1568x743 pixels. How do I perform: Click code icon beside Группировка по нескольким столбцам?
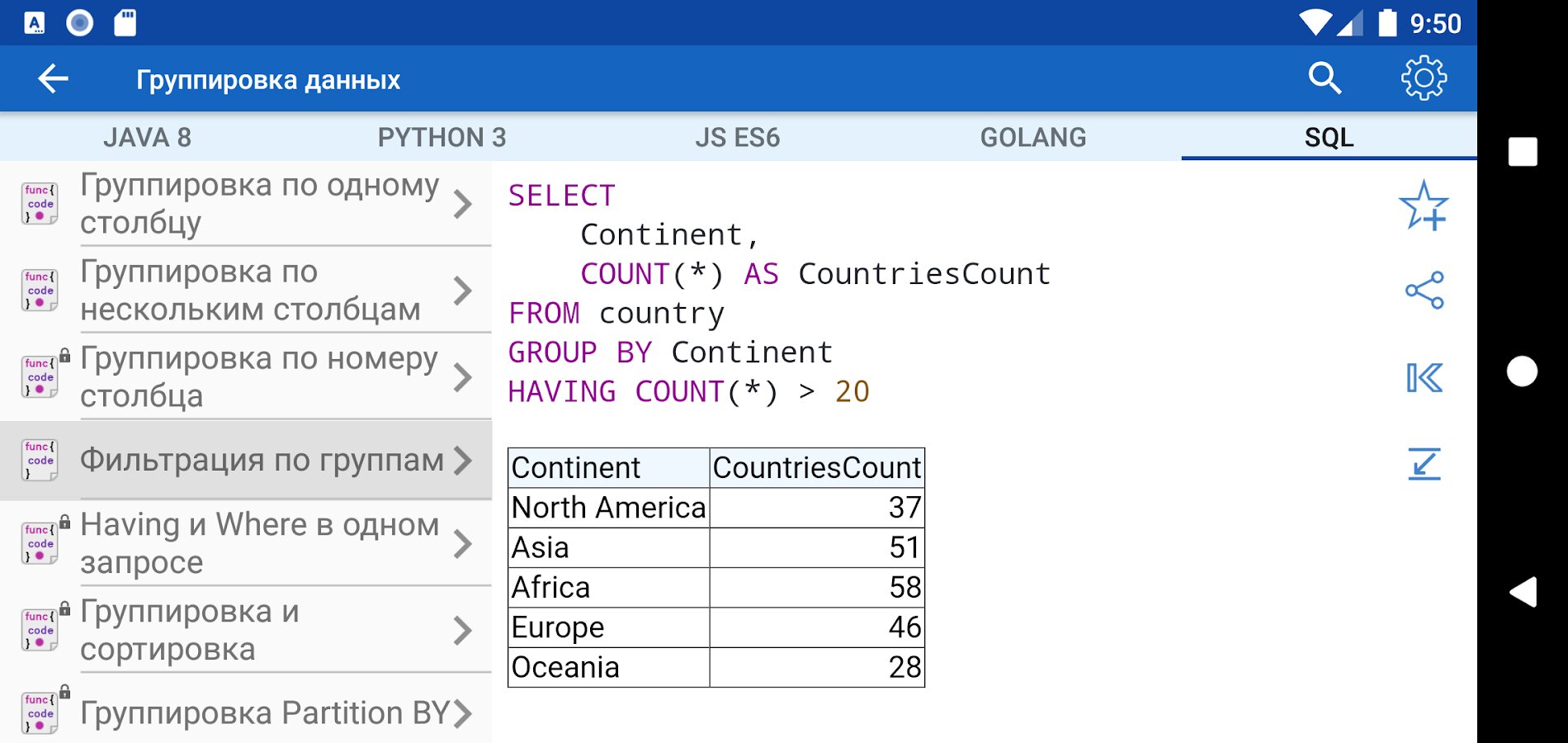click(40, 291)
